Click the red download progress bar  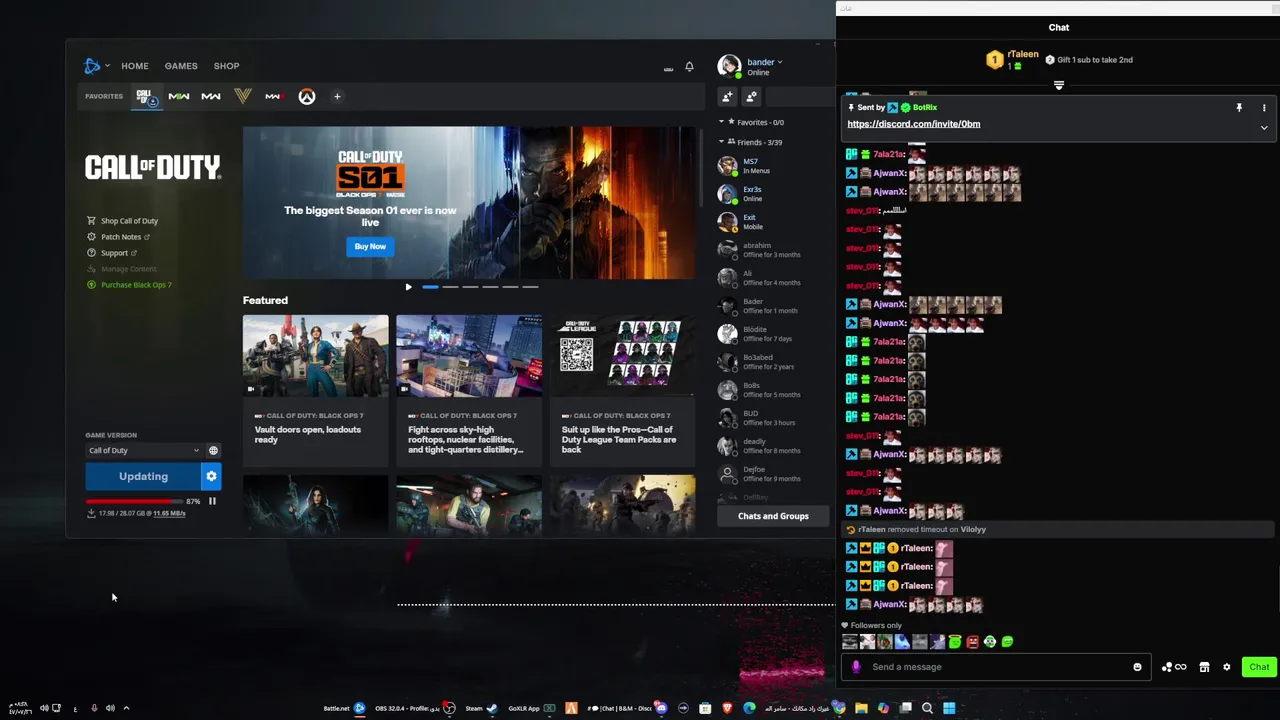pos(133,501)
